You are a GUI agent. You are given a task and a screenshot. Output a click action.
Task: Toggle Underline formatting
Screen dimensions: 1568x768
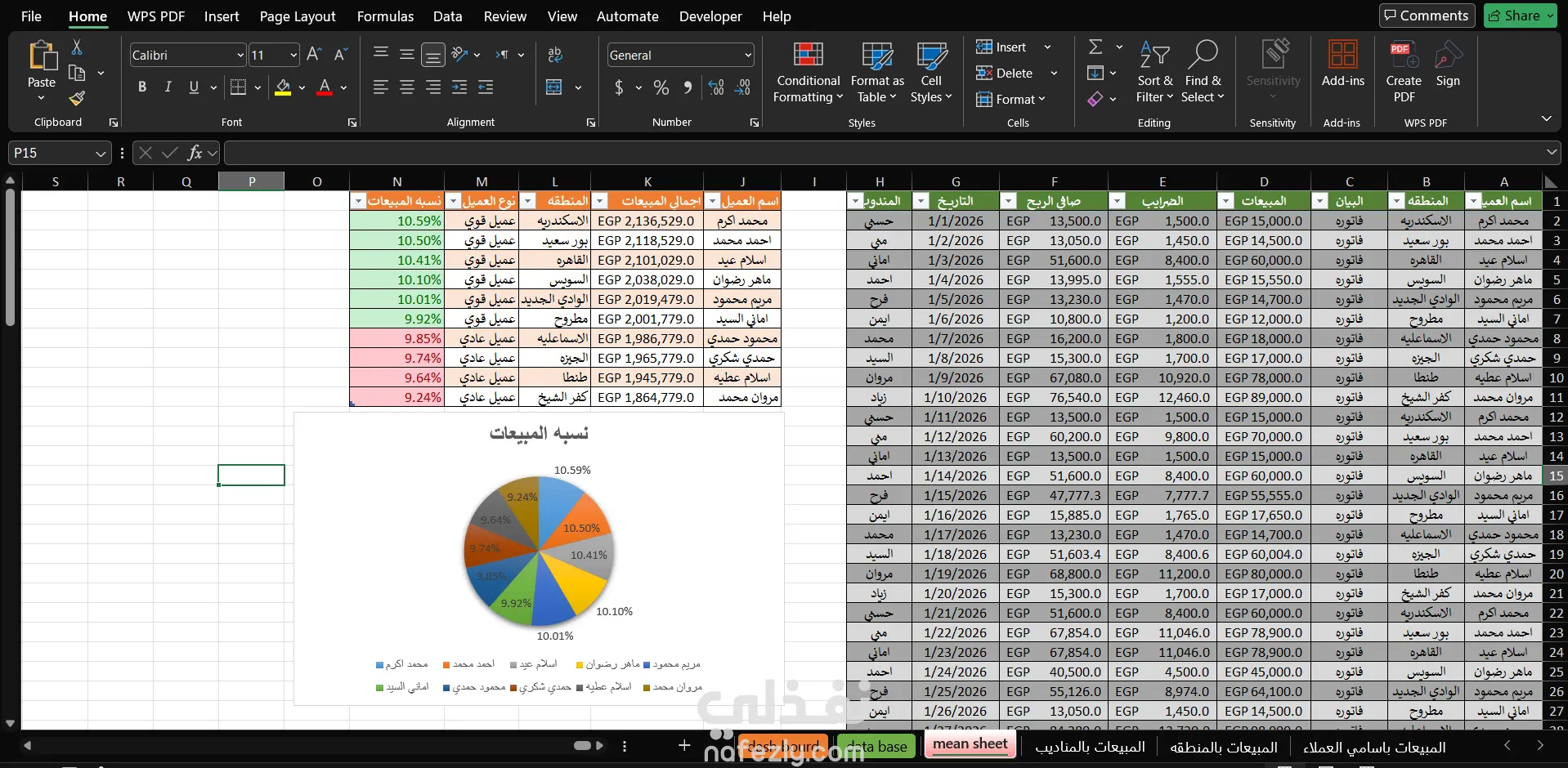pos(194,87)
